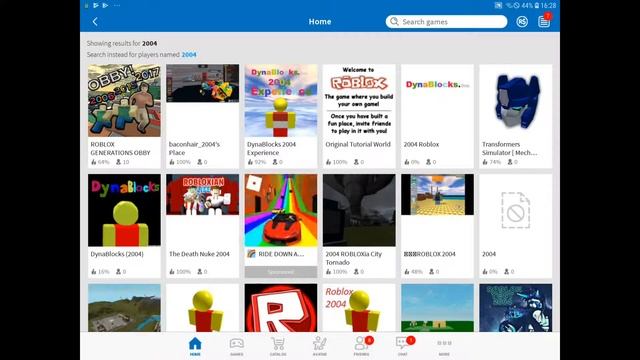This screenshot has width=640, height=360.
Task: Tap the back arrow in header
Action: click(x=95, y=22)
